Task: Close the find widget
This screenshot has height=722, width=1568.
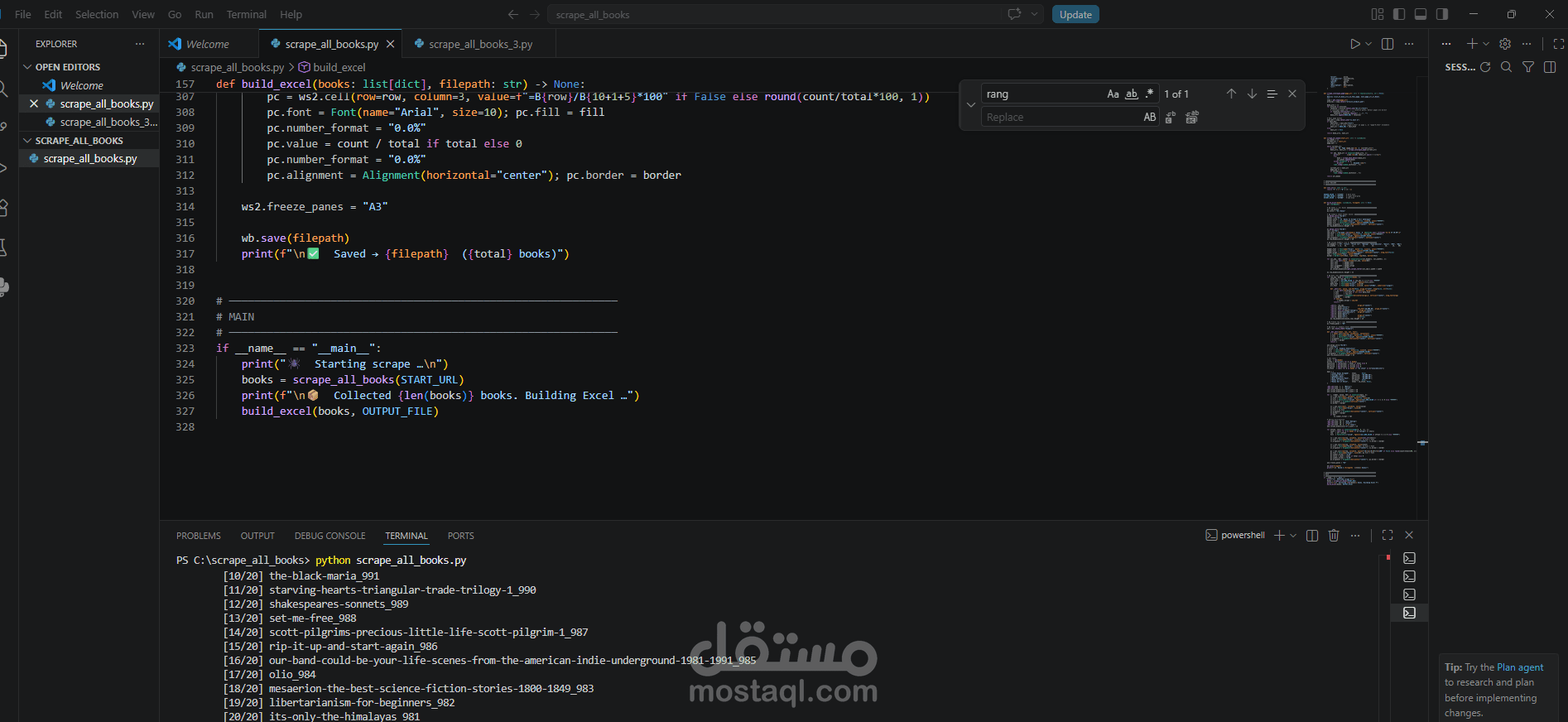Action: (x=1292, y=94)
